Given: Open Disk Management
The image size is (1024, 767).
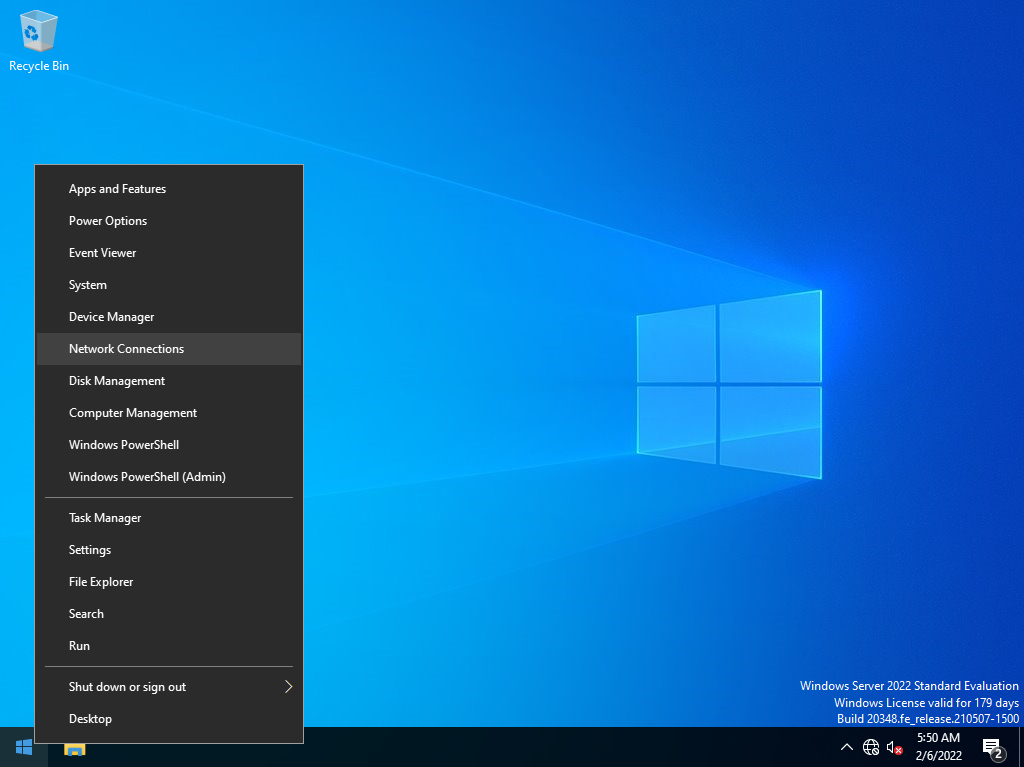Looking at the screenshot, I should pos(169,381).
